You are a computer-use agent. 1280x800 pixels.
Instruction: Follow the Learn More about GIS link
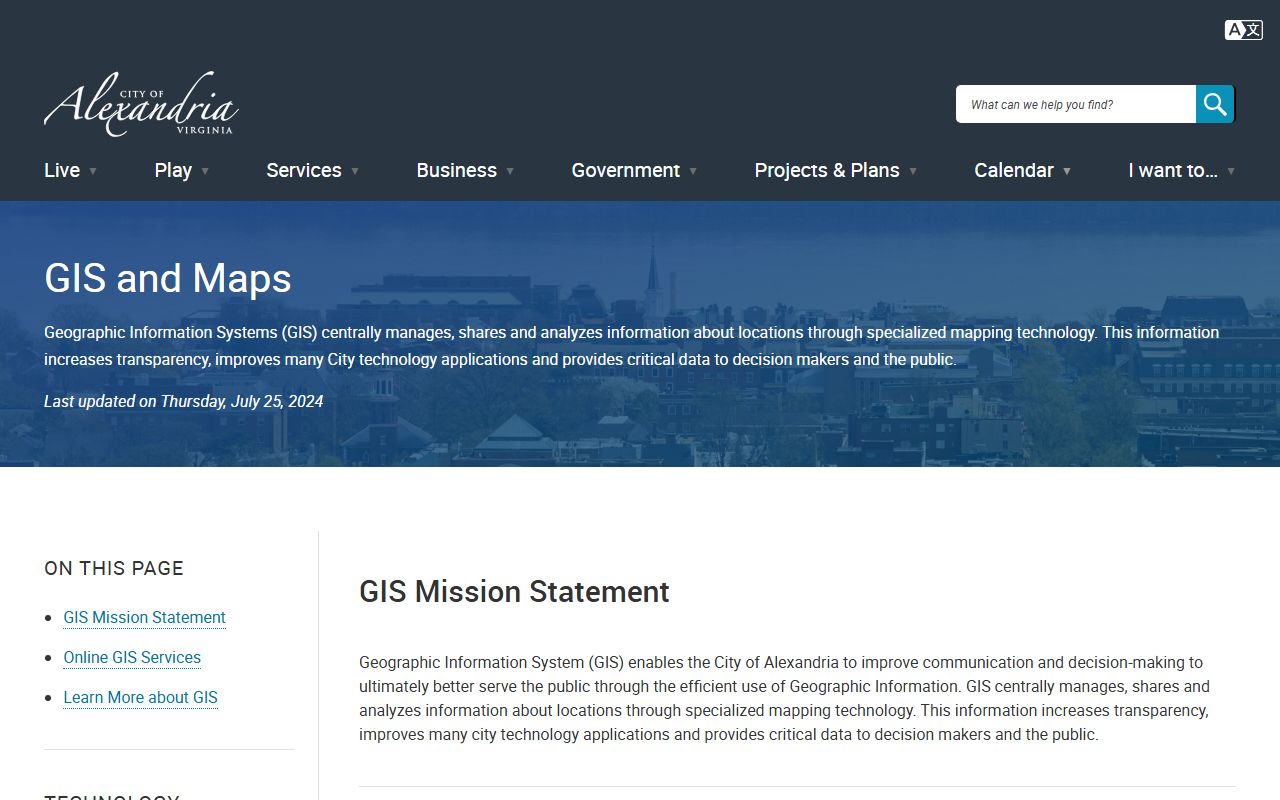click(140, 697)
